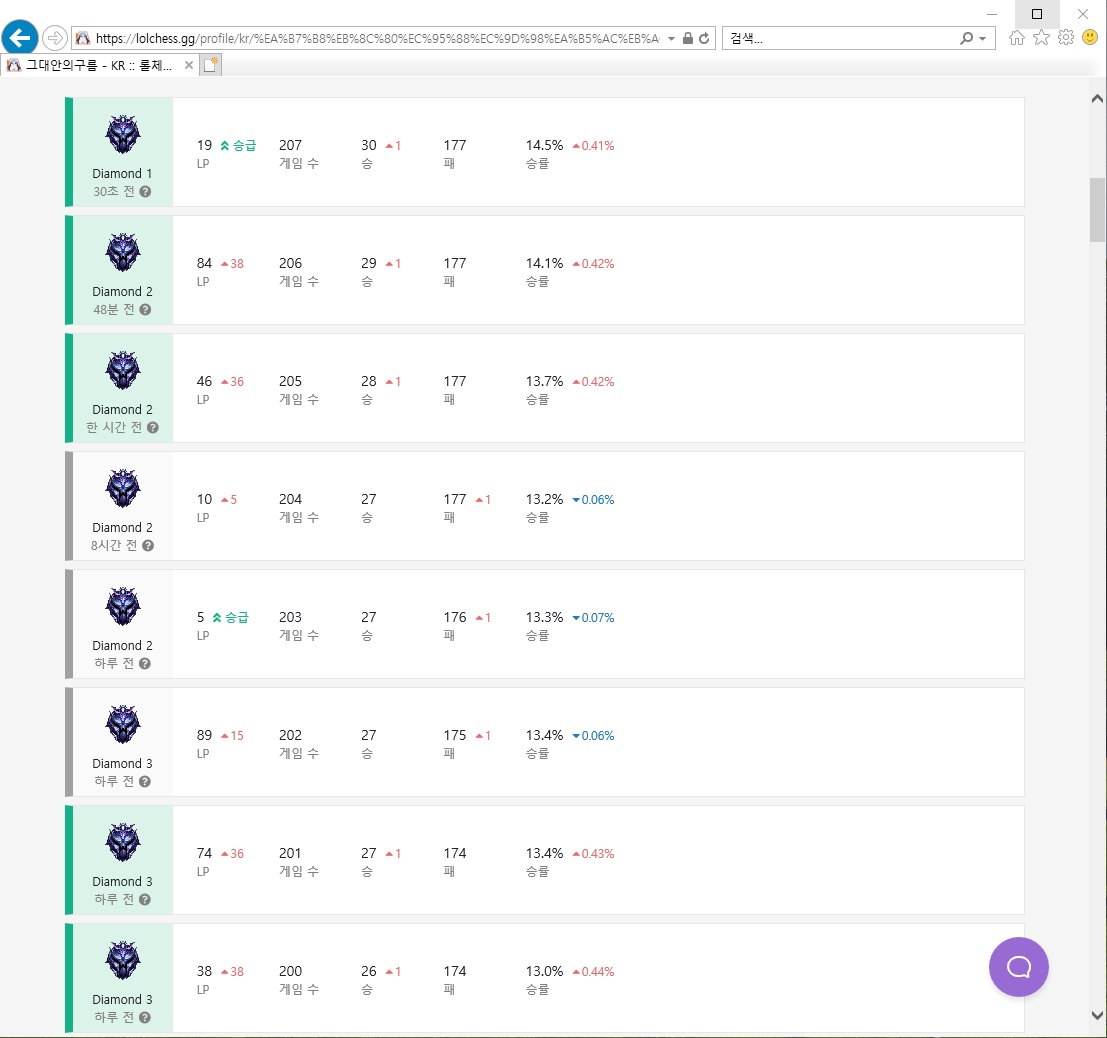Image resolution: width=1107 pixels, height=1038 pixels.
Task: Open the search provider dropdown arrow
Action: [x=983, y=38]
